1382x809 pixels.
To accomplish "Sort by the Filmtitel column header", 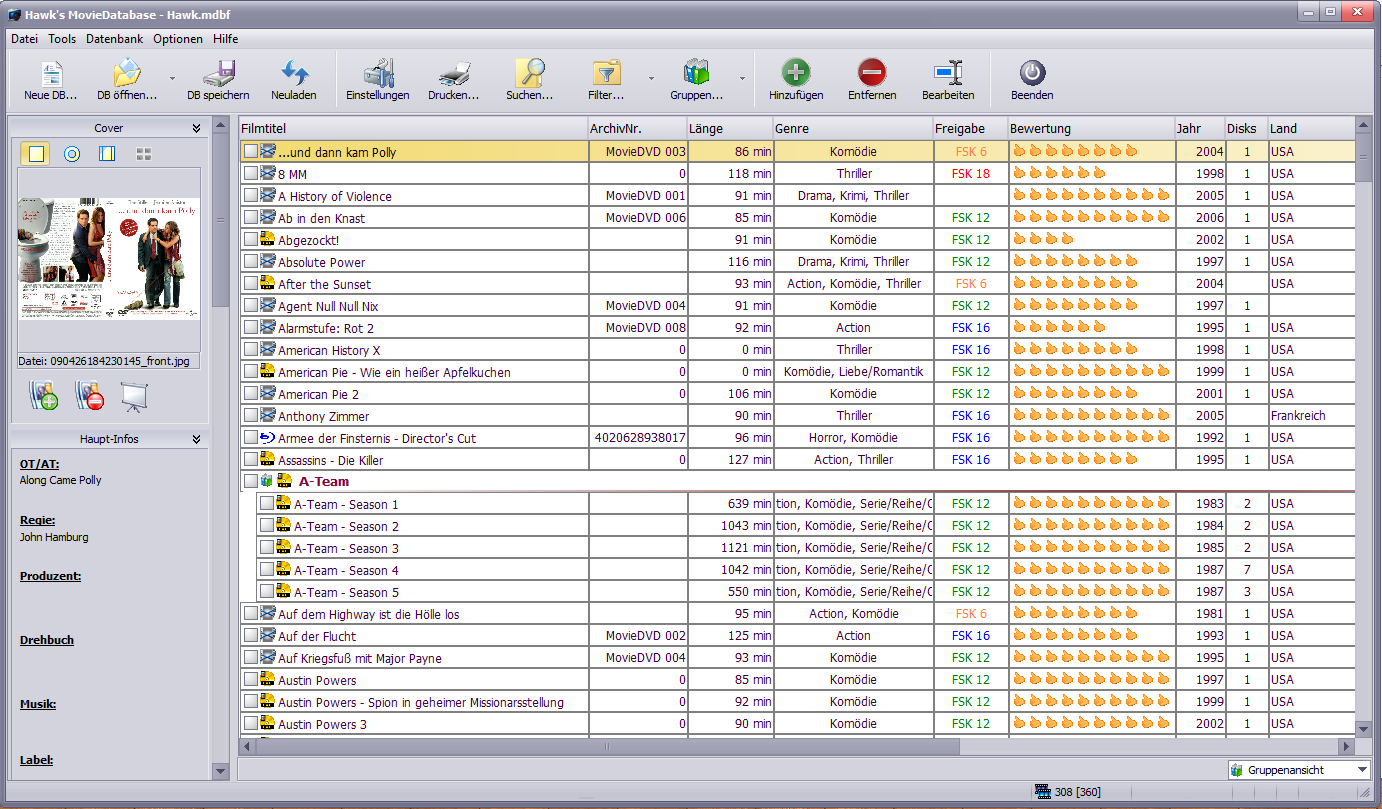I will [413, 128].
